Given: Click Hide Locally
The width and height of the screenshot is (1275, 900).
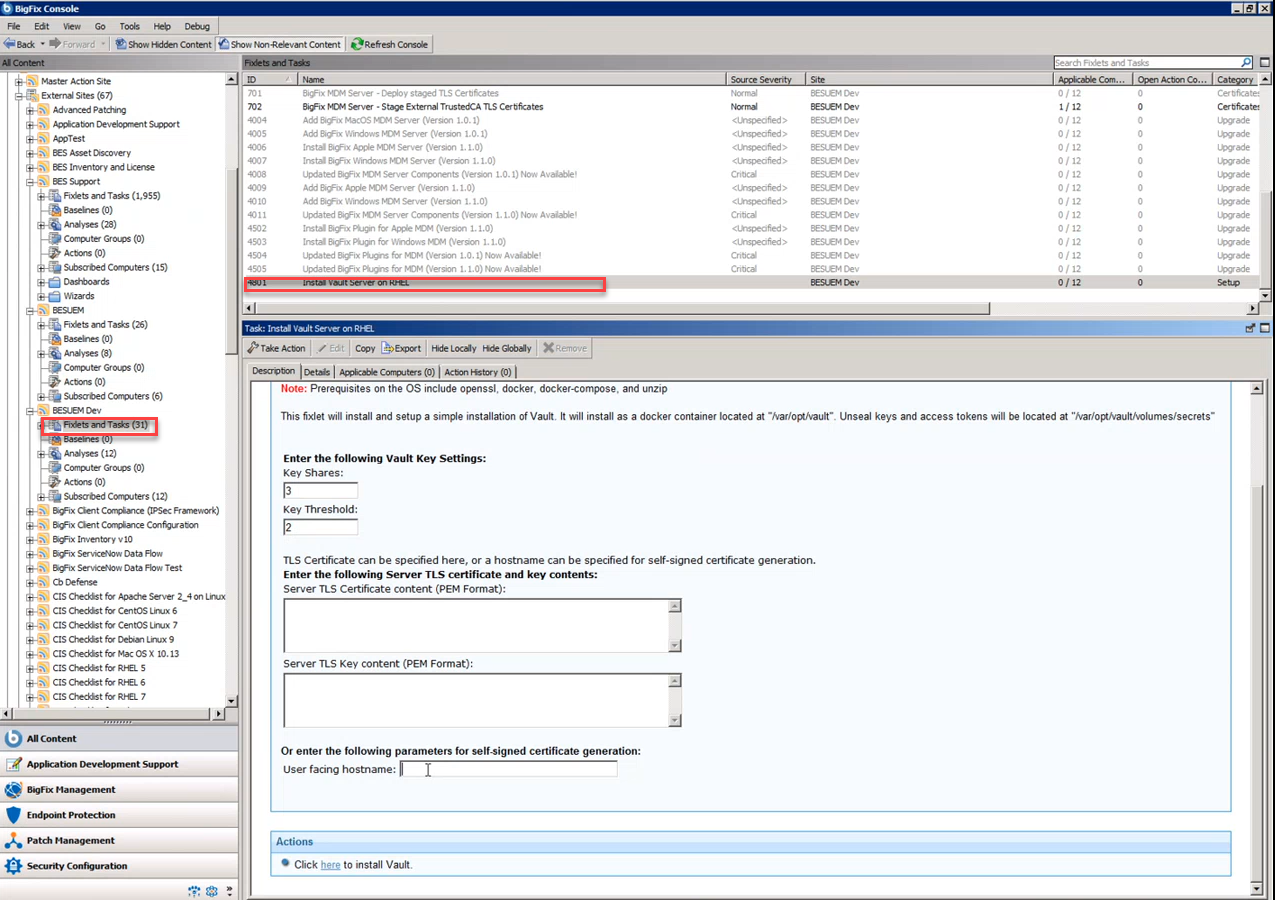Looking at the screenshot, I should (454, 348).
